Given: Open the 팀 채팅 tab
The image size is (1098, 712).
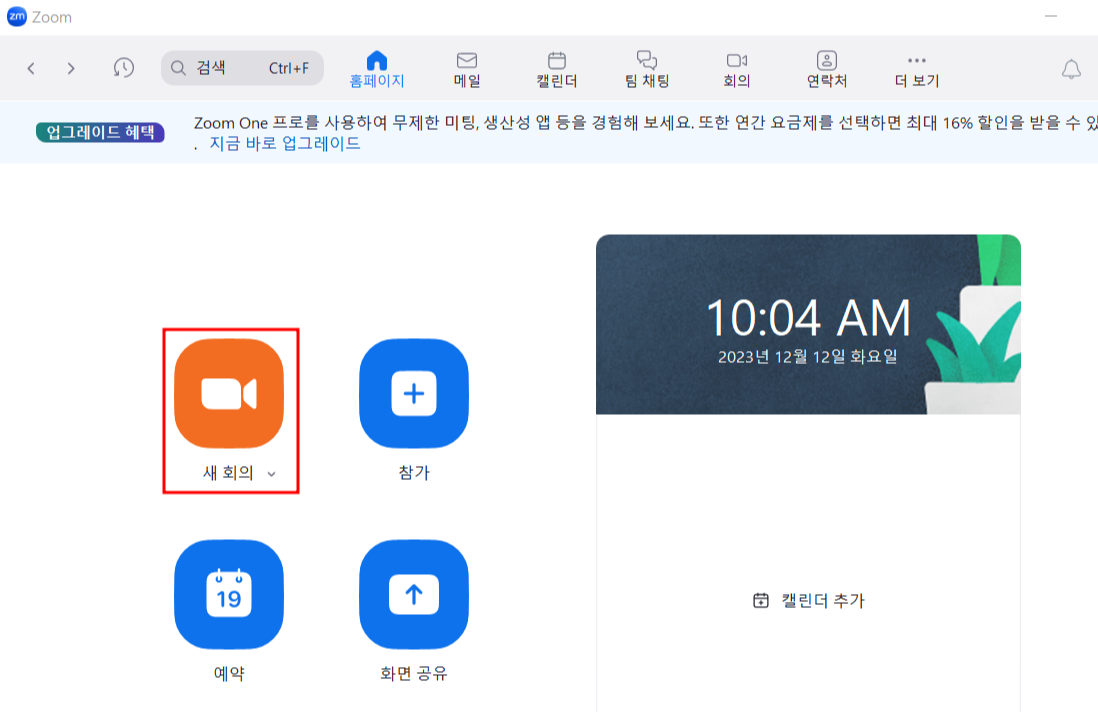Looking at the screenshot, I should click(x=646, y=69).
